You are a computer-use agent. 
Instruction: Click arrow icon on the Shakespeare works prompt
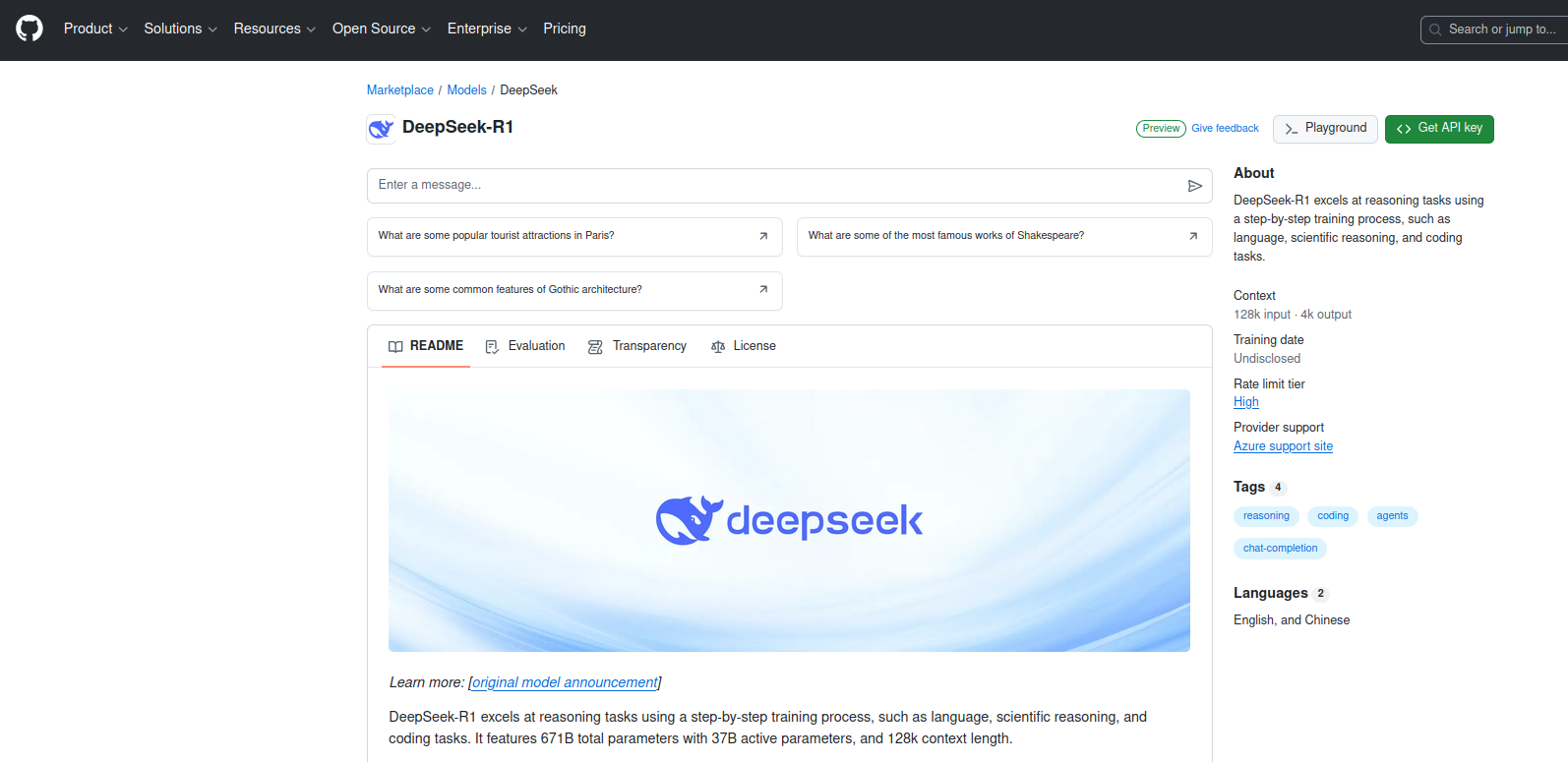(x=1193, y=236)
